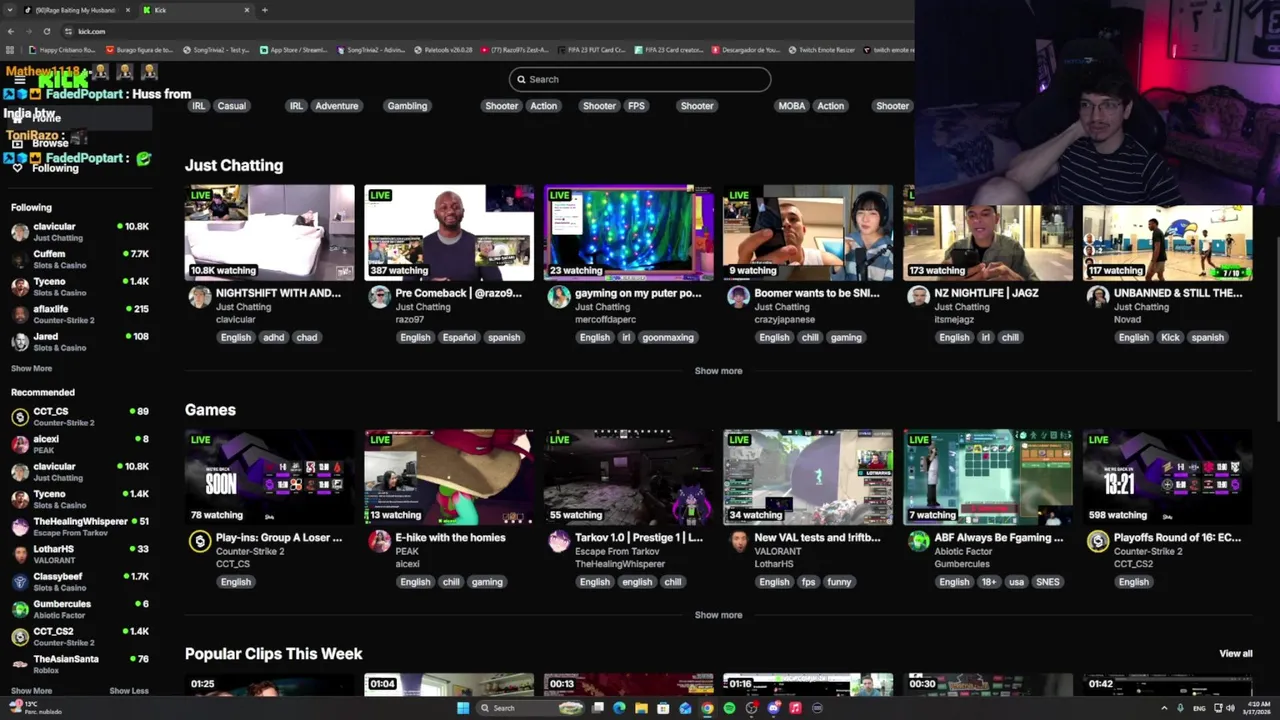The image size is (1280, 720).
Task: Click the goonmaxing tag
Action: 668,337
